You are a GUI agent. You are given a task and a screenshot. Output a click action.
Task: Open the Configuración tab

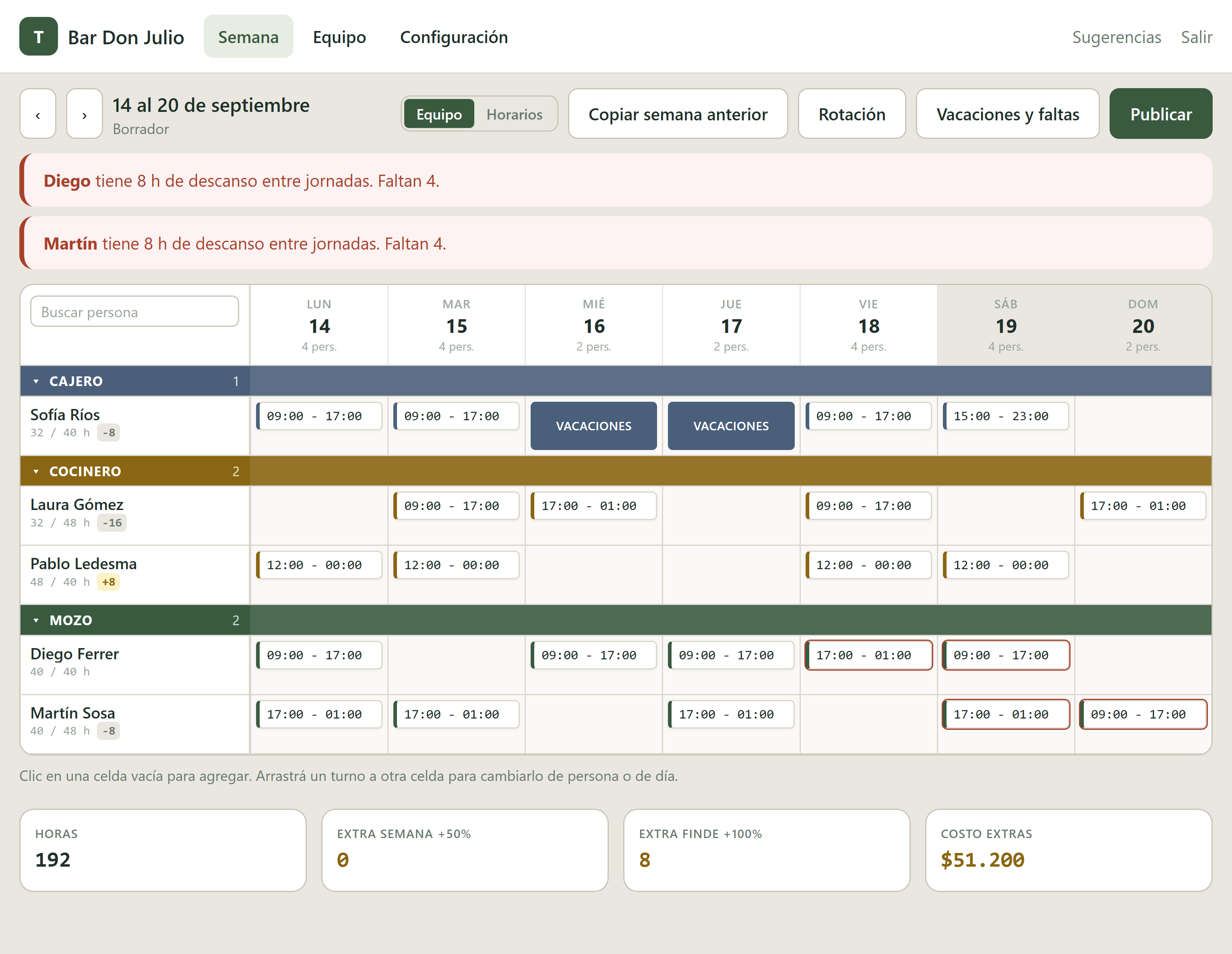[x=454, y=37]
